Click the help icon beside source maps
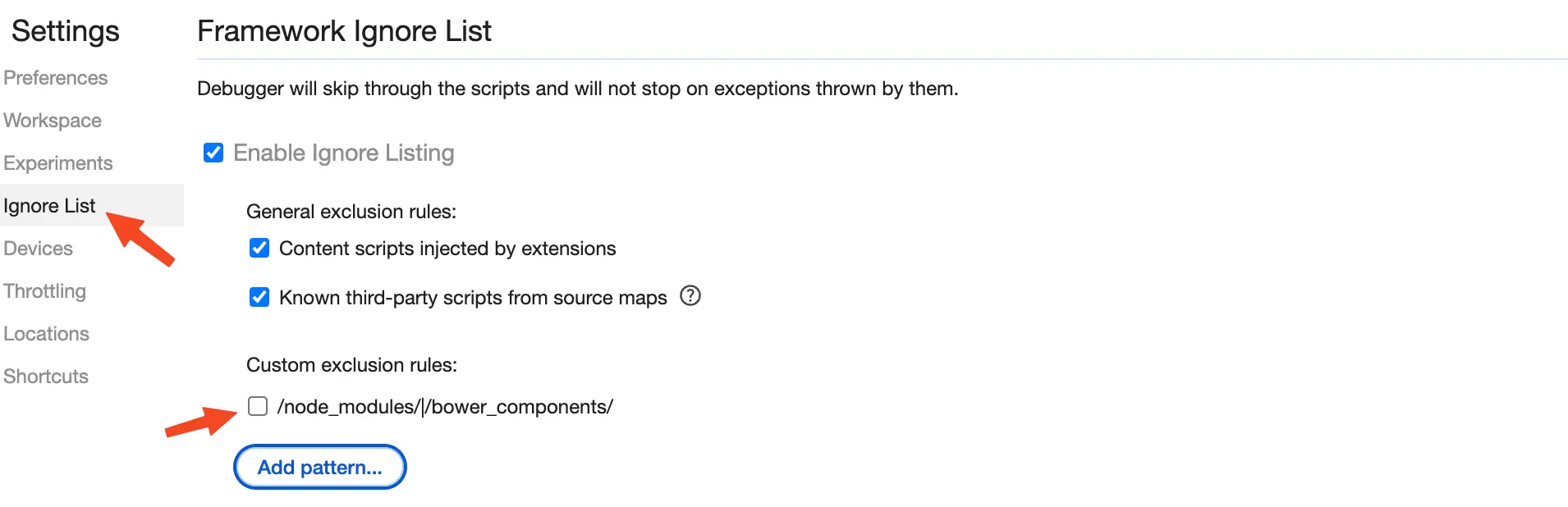 coord(690,295)
